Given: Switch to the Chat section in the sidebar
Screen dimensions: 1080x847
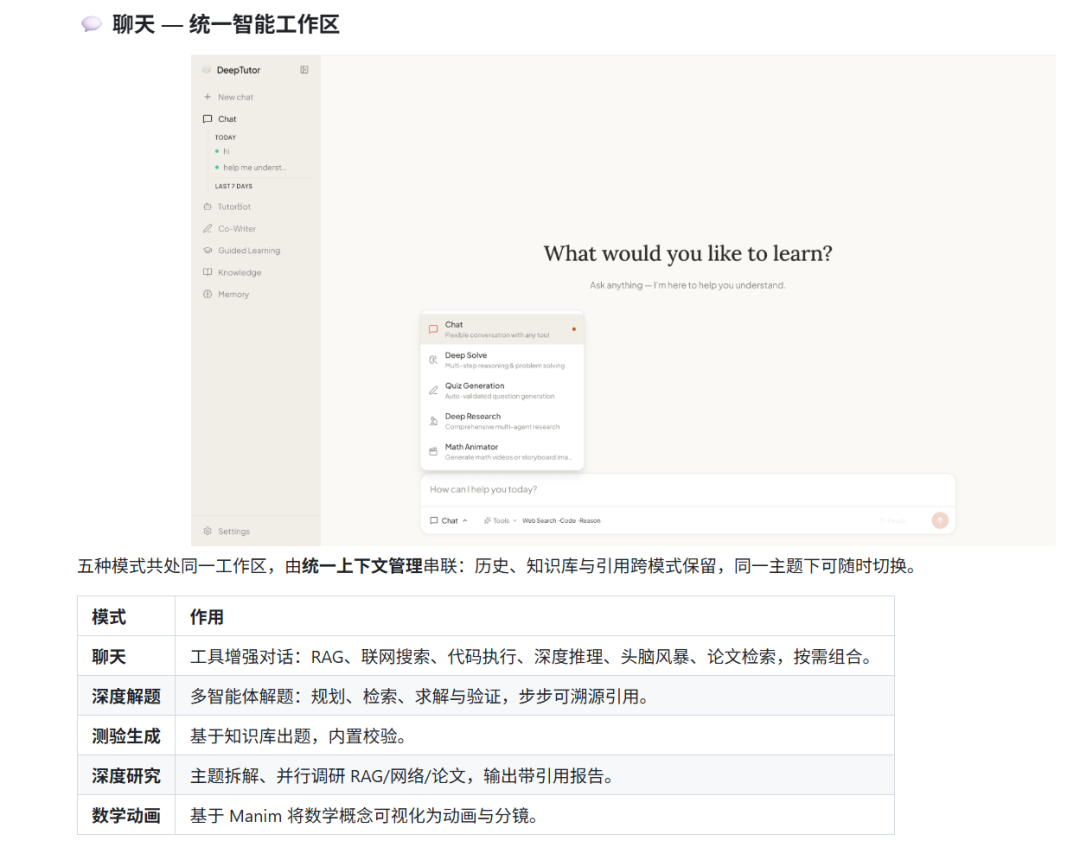Looking at the screenshot, I should [226, 118].
